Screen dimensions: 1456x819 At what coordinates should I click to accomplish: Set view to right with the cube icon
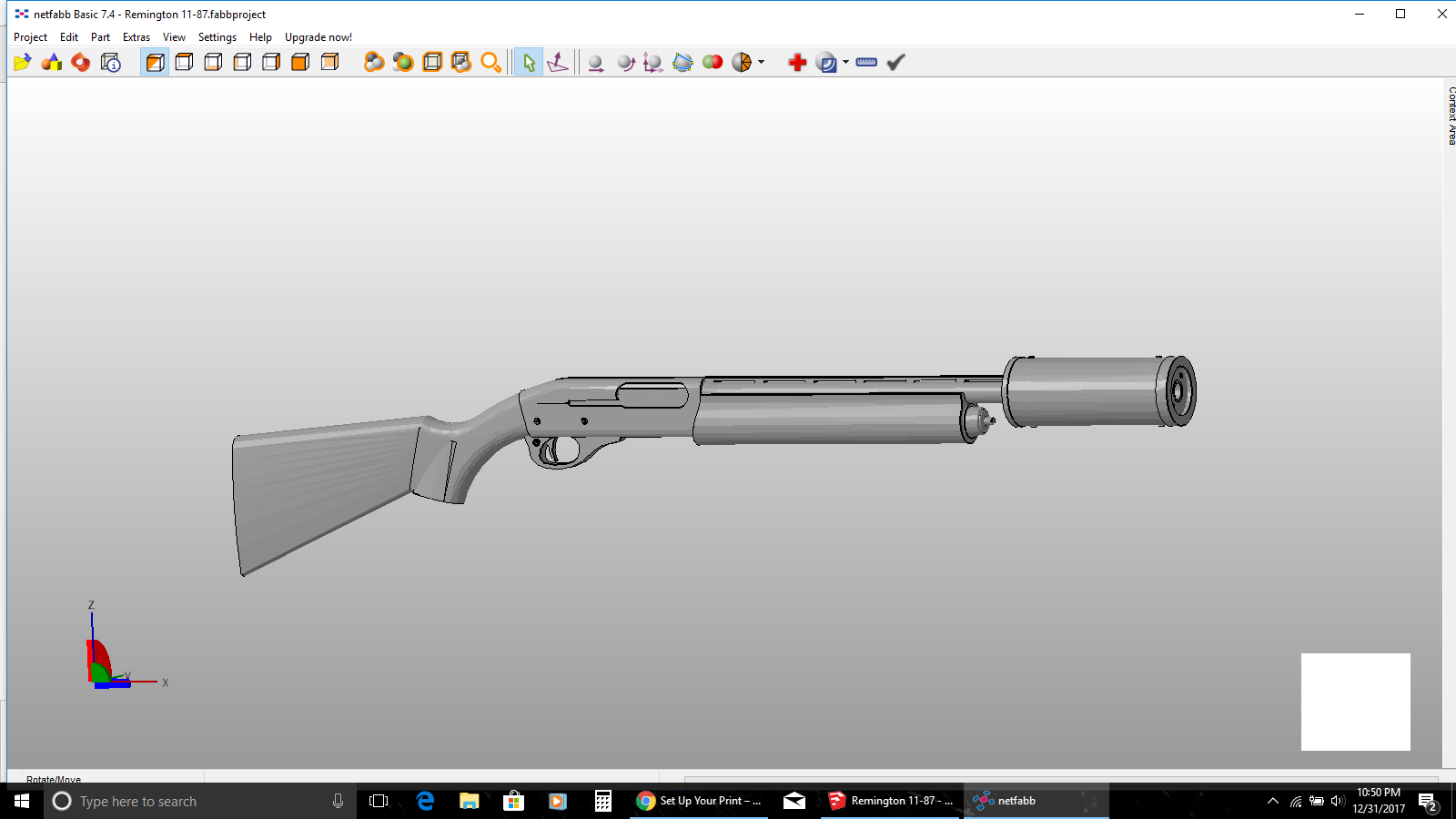[271, 62]
